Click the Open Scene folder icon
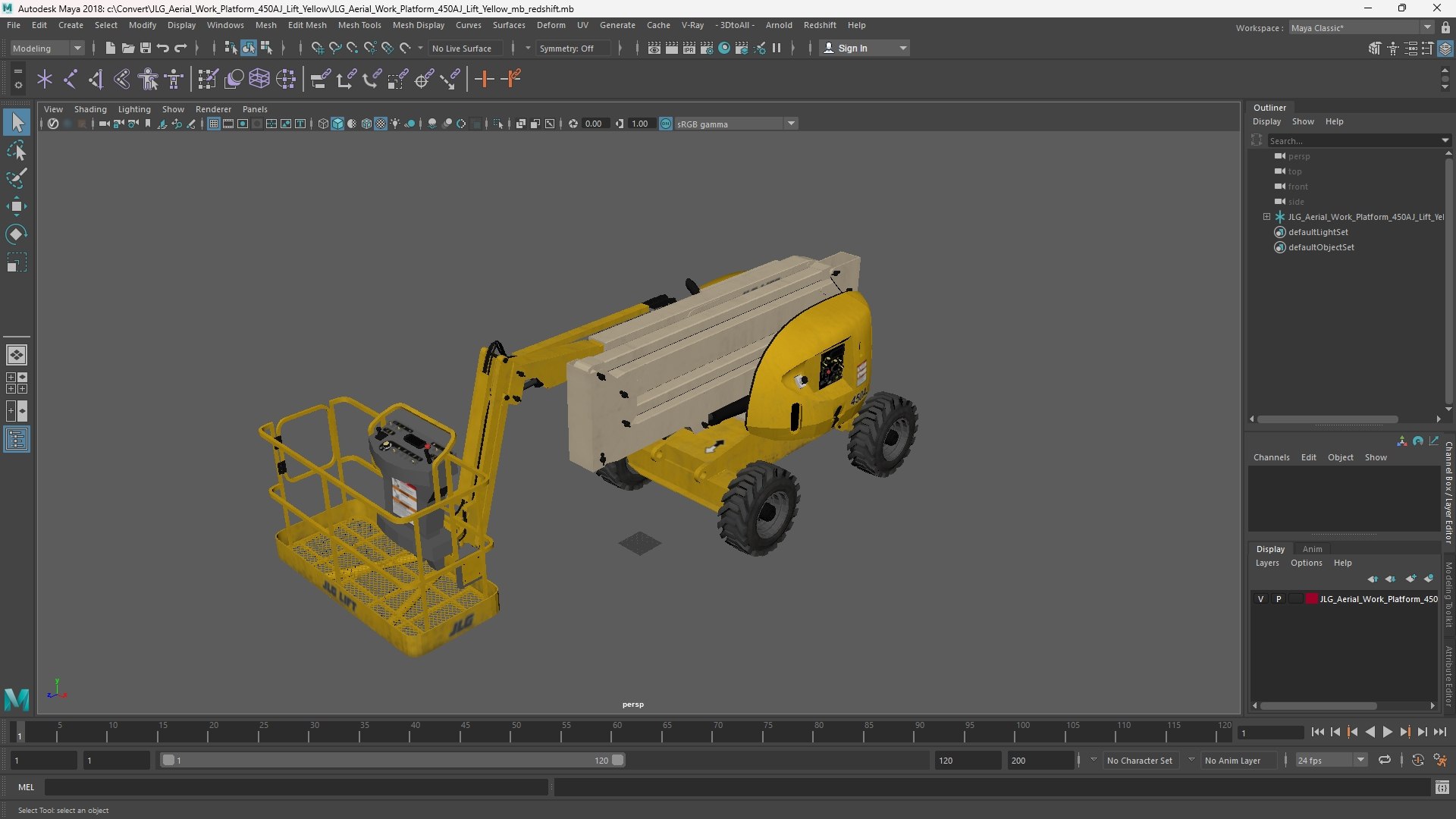The height and width of the screenshot is (819, 1456). pos(127,48)
